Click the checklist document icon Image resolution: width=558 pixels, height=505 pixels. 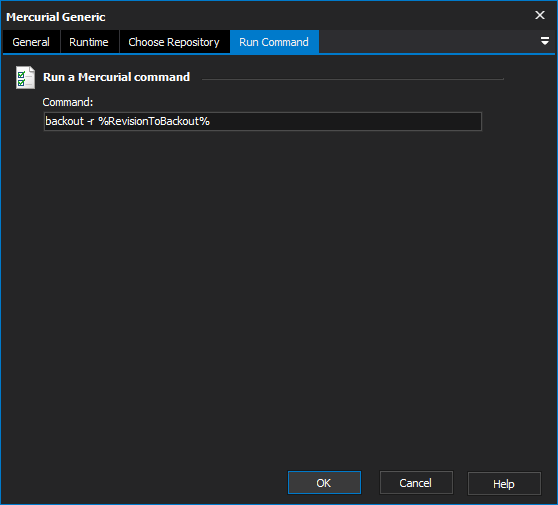click(x=25, y=77)
